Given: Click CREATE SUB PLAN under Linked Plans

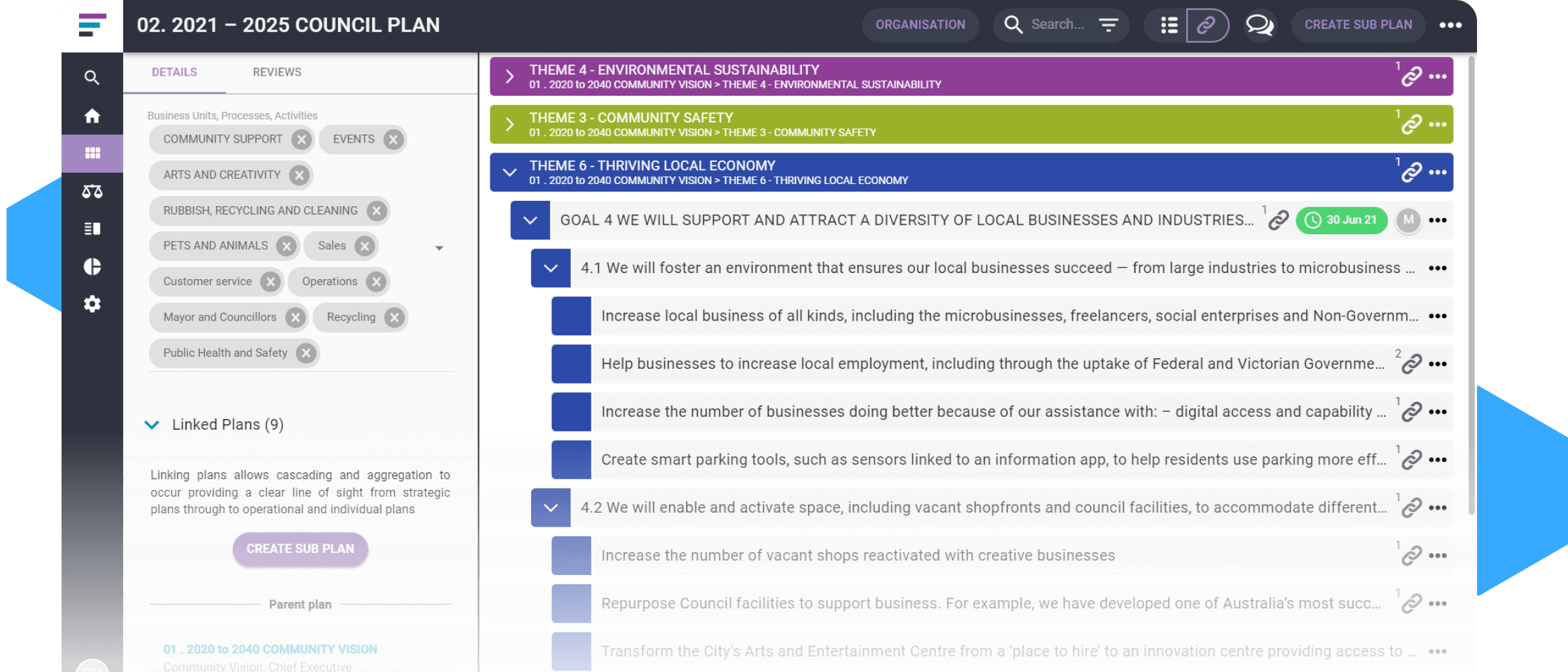Looking at the screenshot, I should coord(300,549).
